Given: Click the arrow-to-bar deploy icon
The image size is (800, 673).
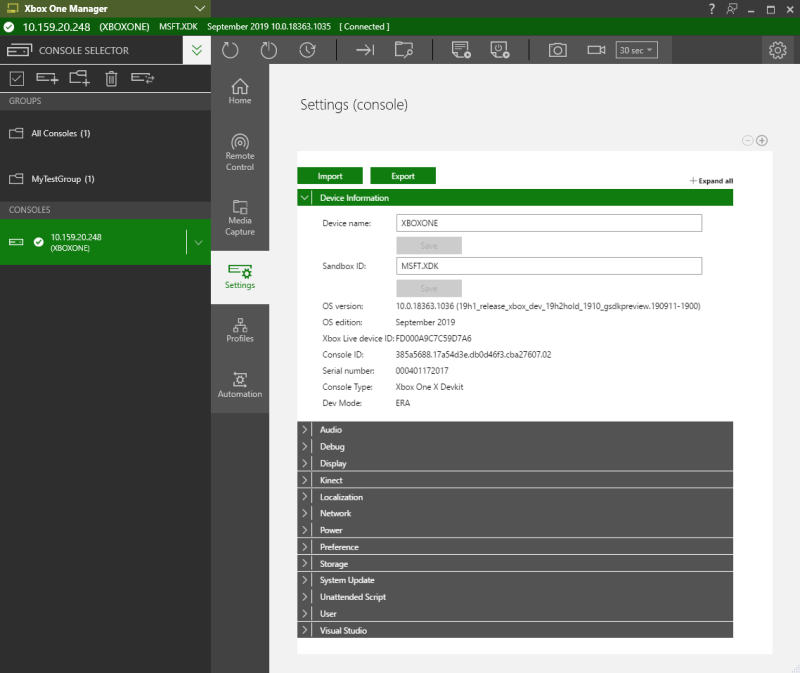Looking at the screenshot, I should click(x=365, y=50).
